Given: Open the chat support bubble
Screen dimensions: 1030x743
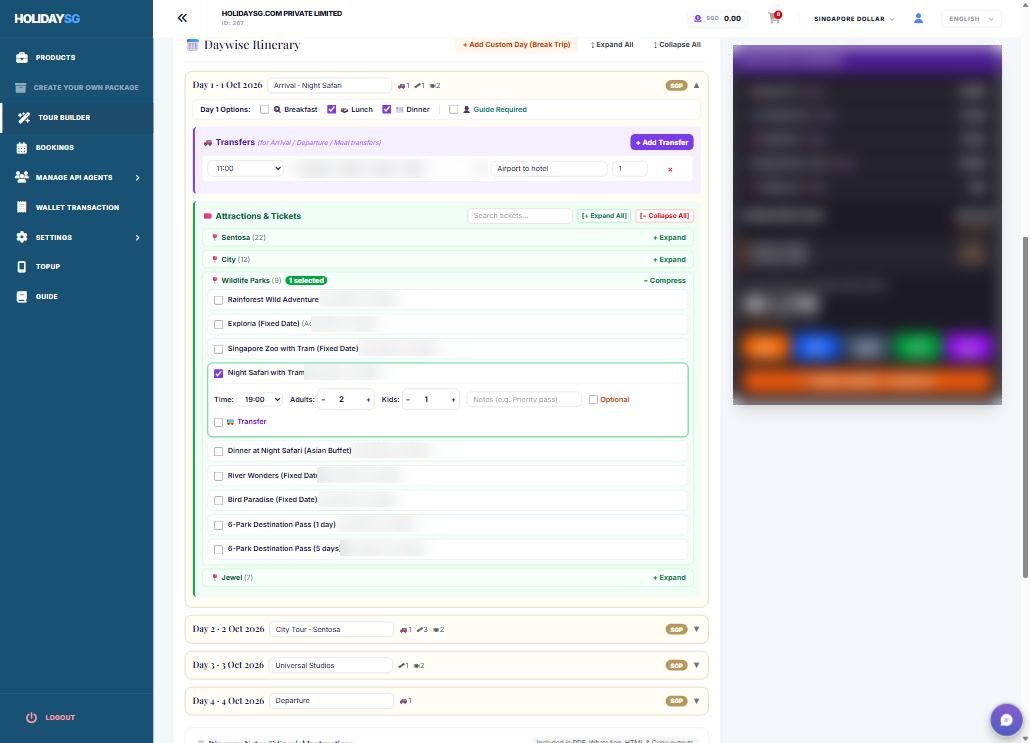Looking at the screenshot, I should pos(1006,719).
